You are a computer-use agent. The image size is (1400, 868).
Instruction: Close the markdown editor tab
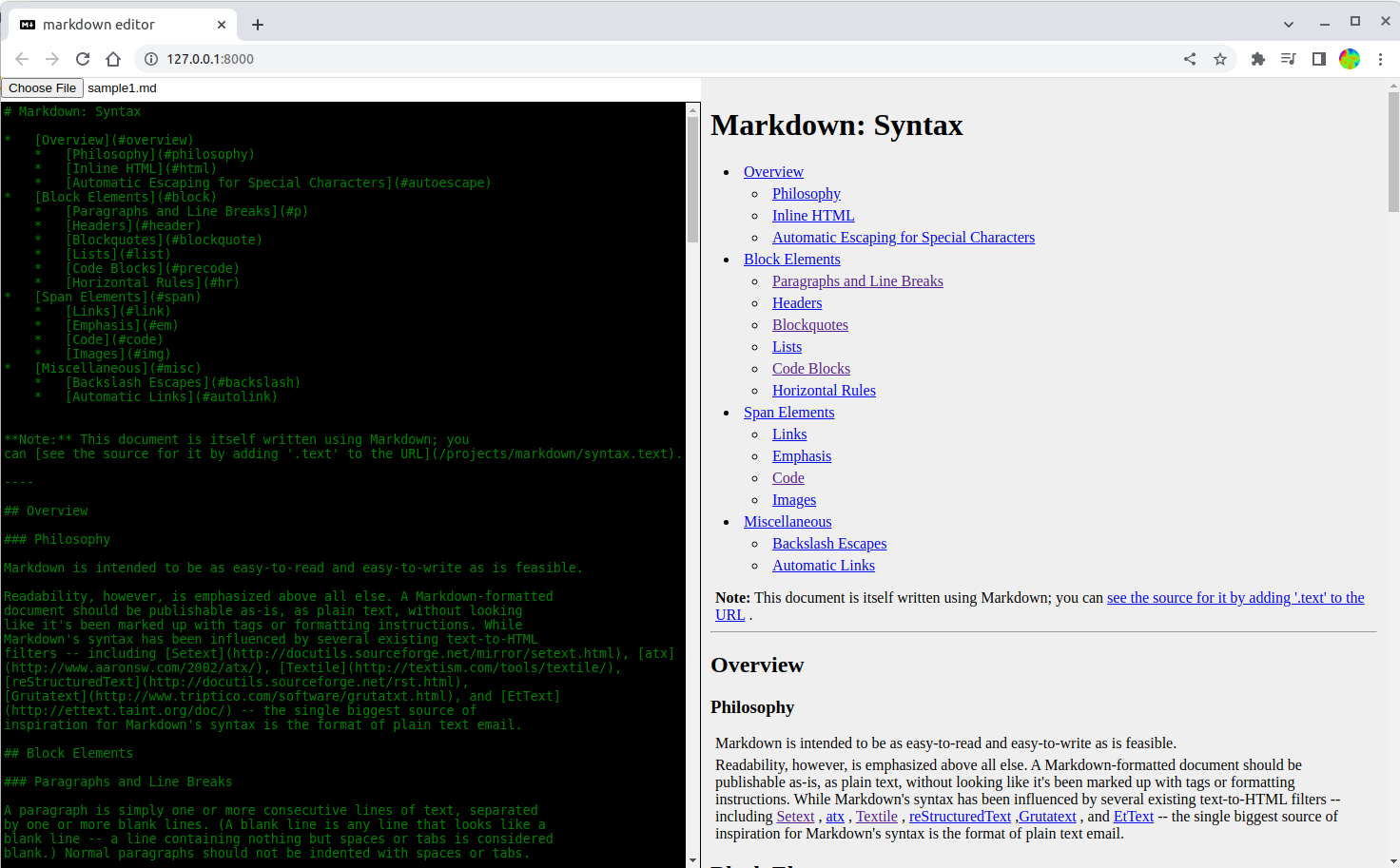coord(222,25)
